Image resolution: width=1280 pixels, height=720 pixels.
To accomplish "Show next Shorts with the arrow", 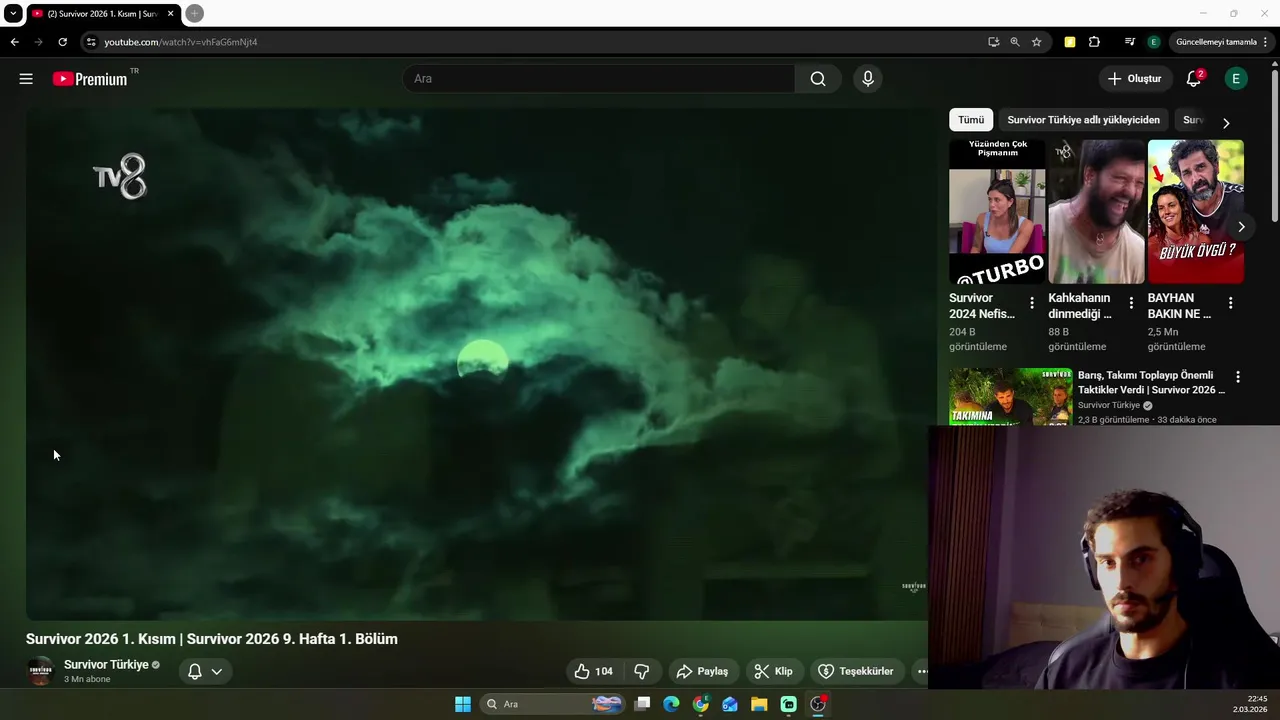I will pyautogui.click(x=1241, y=227).
